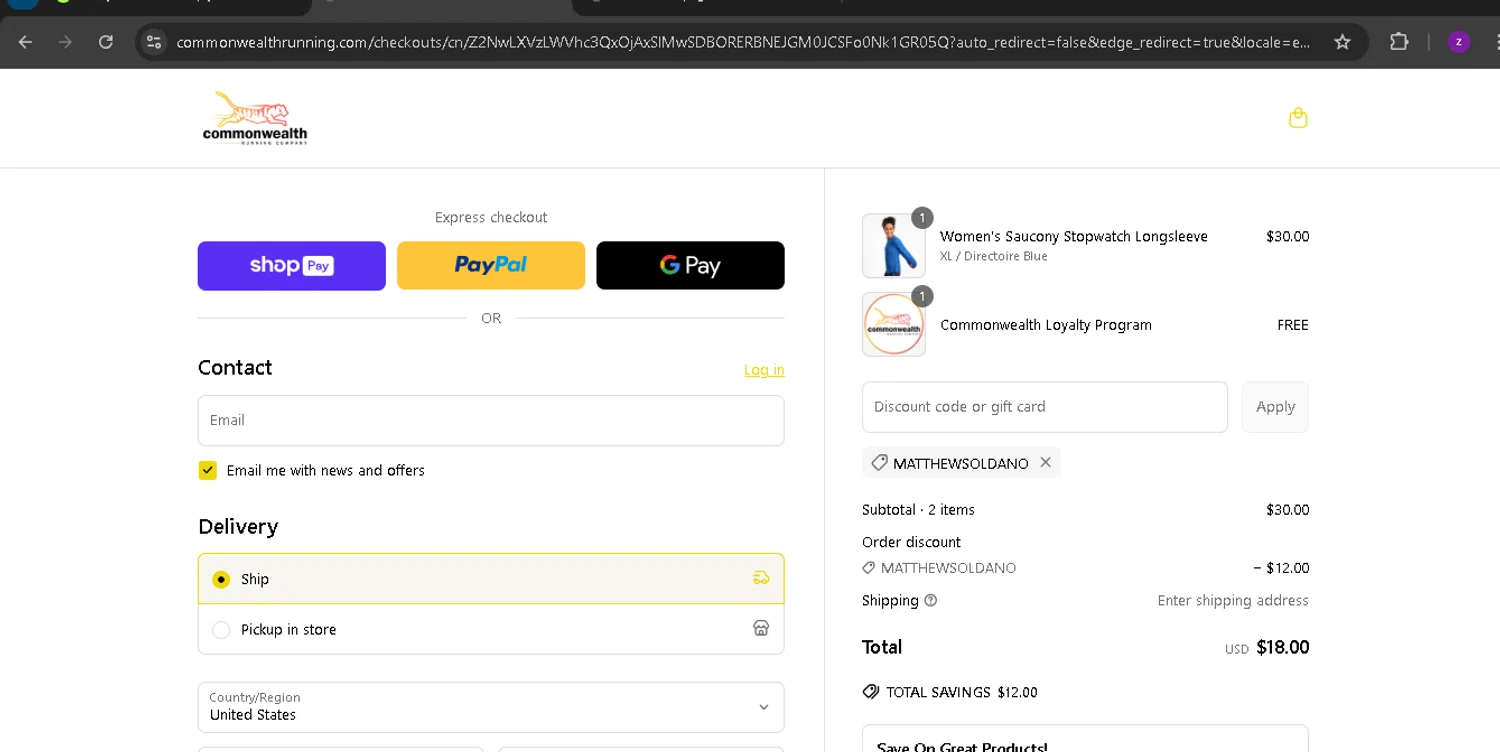
Task: Click the tag icon beside TOTAL SAVINGS
Action: (x=871, y=692)
